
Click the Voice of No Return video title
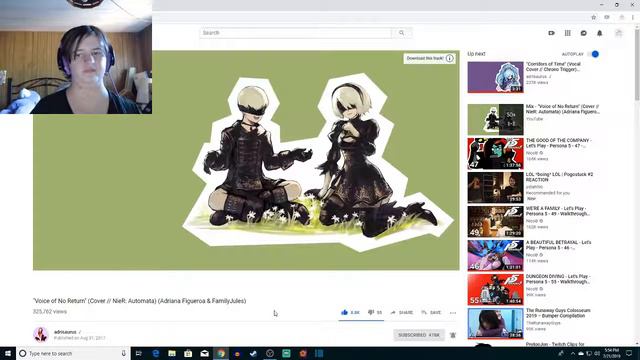pyautogui.click(x=140, y=301)
